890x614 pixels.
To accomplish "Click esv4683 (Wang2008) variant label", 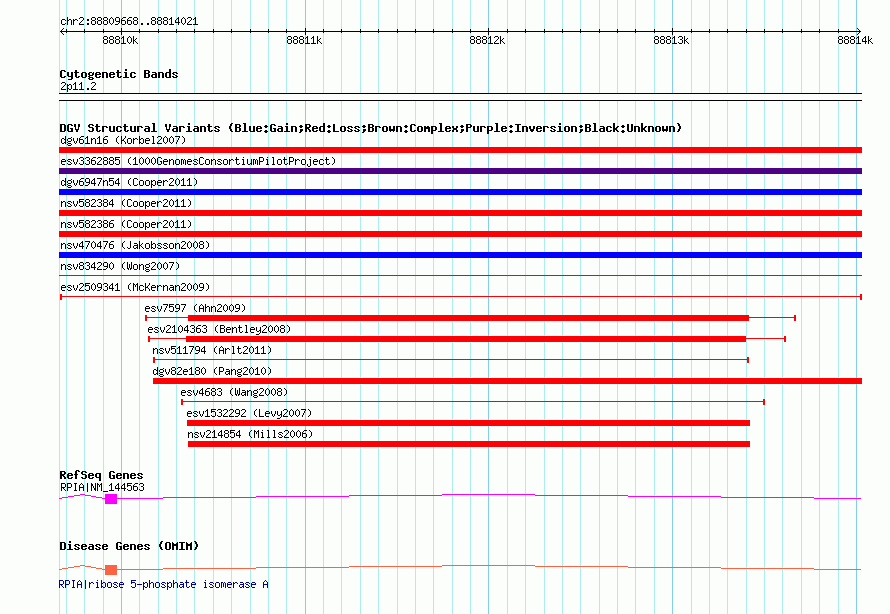I will tap(233, 392).
